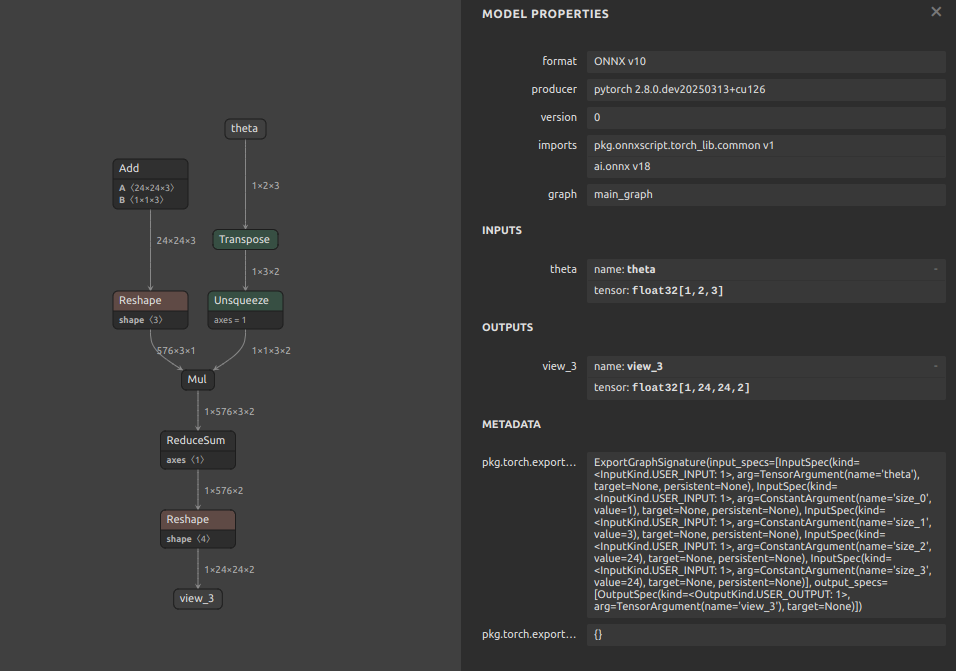The width and height of the screenshot is (956, 671).
Task: Click the Add node's B ⟨1×1×3⟩ initializer
Action: point(141,200)
